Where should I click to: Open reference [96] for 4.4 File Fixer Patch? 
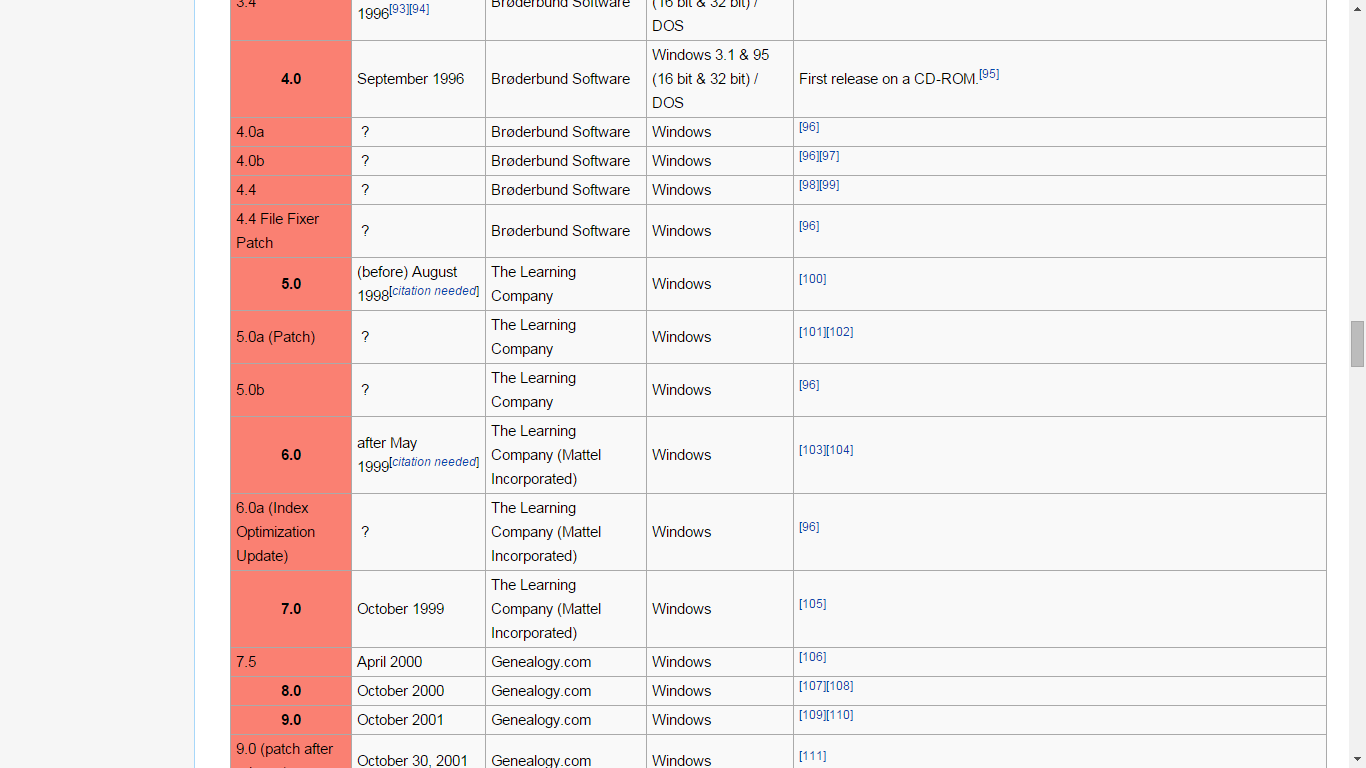[809, 226]
